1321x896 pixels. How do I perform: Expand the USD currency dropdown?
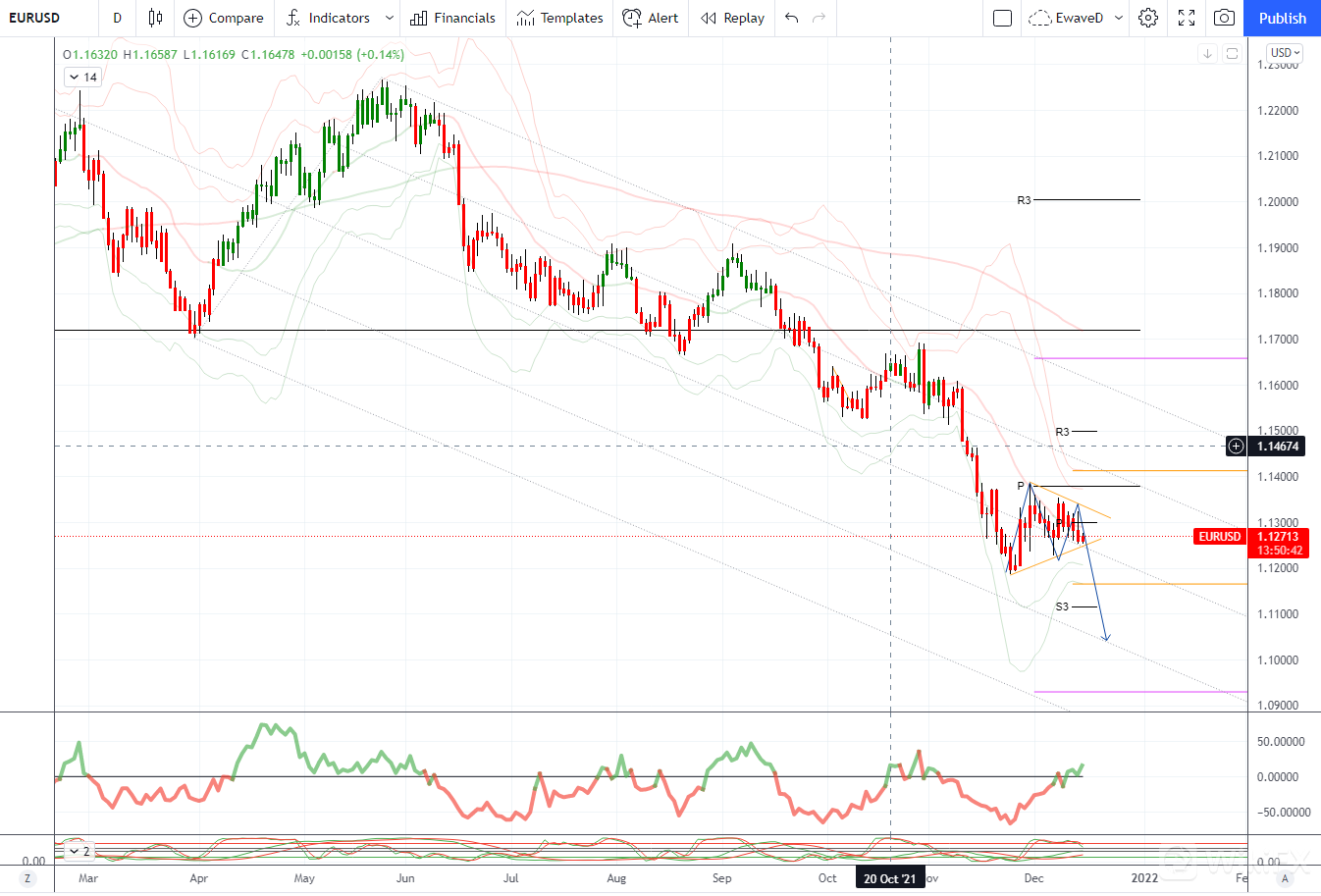pos(1284,53)
